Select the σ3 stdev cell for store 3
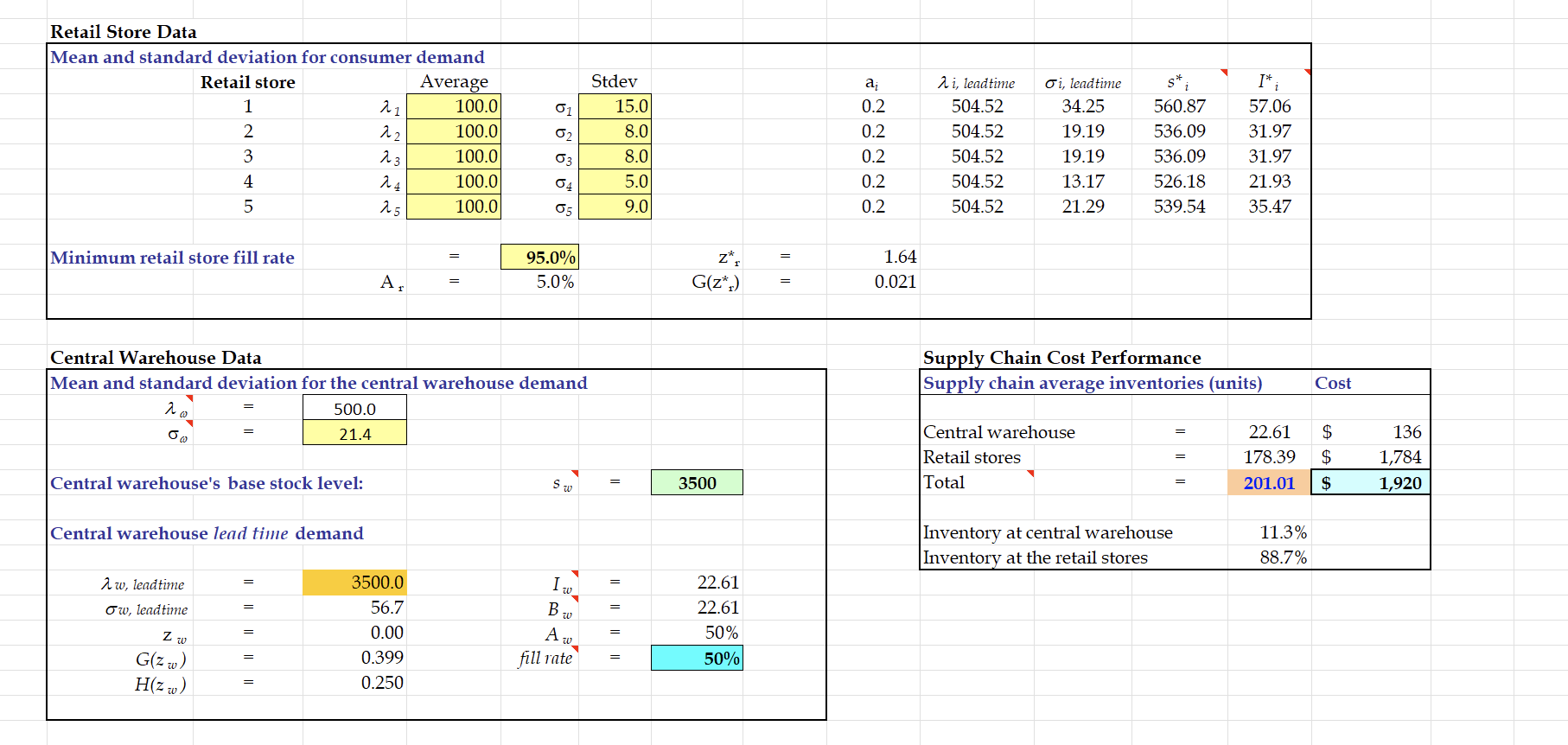 coord(615,156)
